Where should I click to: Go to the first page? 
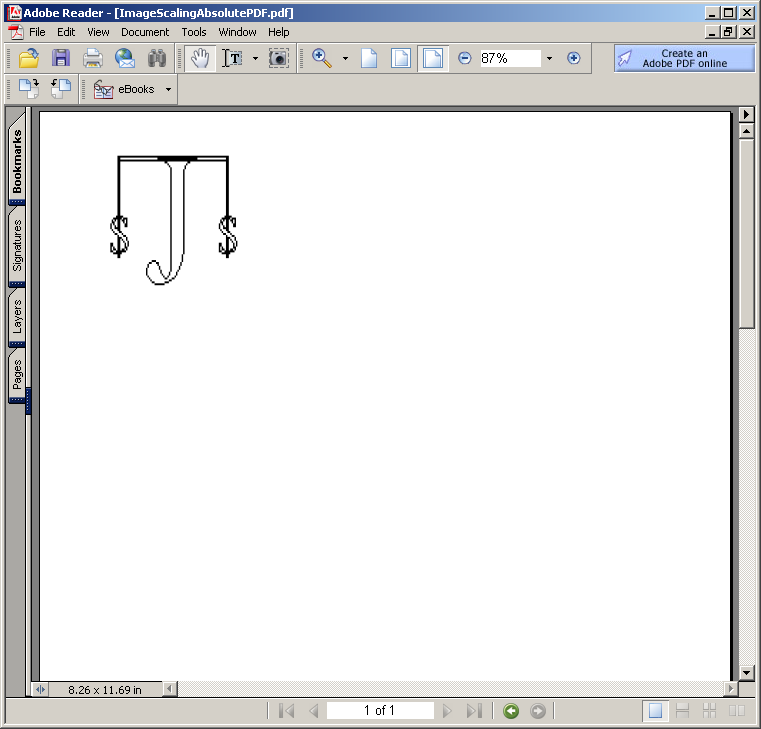click(x=287, y=711)
